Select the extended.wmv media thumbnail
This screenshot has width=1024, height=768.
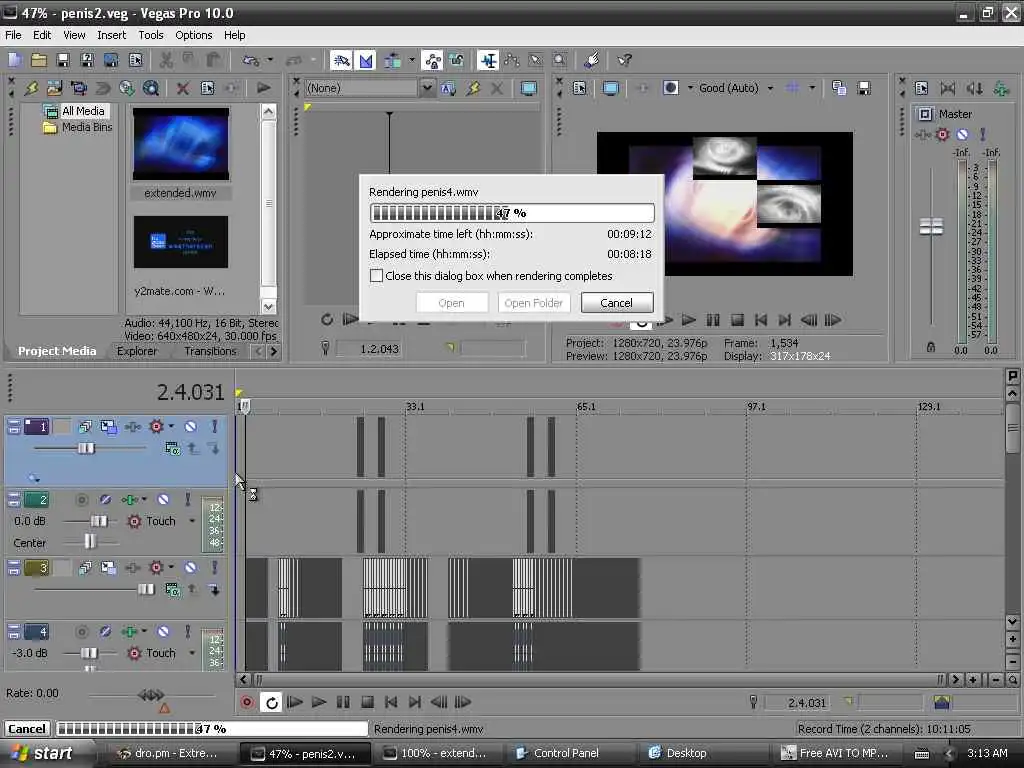pyautogui.click(x=181, y=144)
